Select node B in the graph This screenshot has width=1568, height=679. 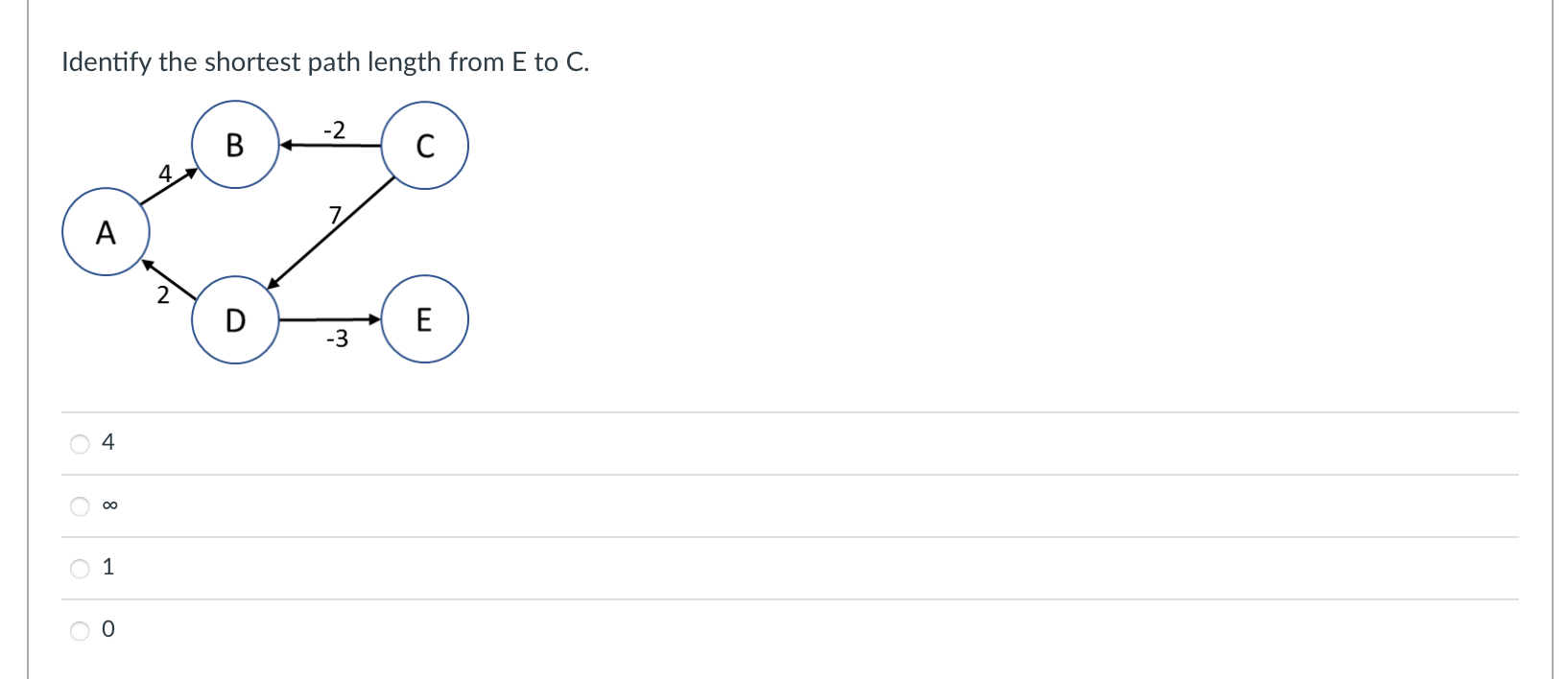coord(235,145)
